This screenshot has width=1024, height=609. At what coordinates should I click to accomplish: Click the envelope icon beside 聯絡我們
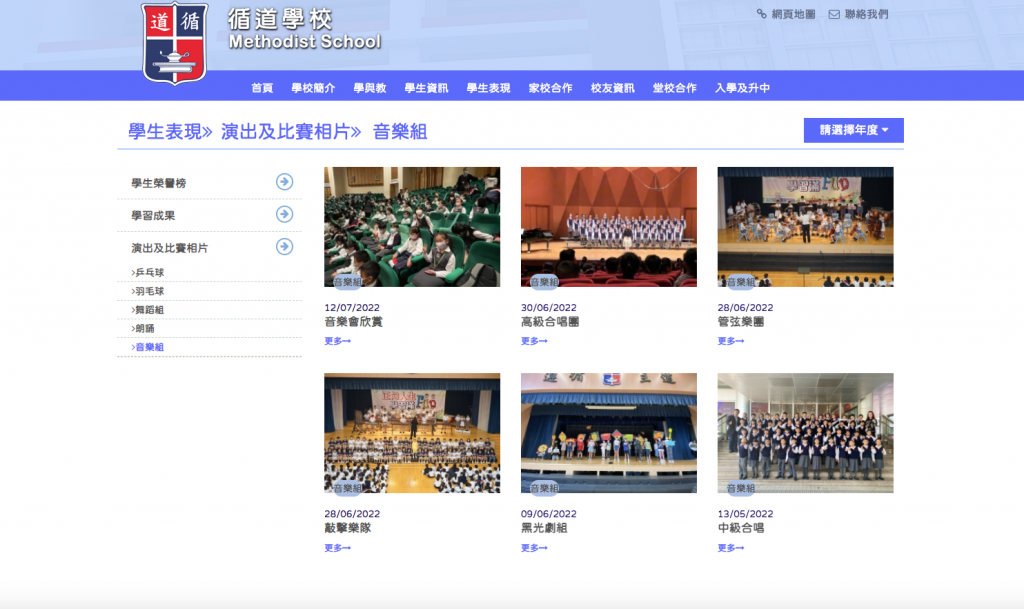coord(834,14)
